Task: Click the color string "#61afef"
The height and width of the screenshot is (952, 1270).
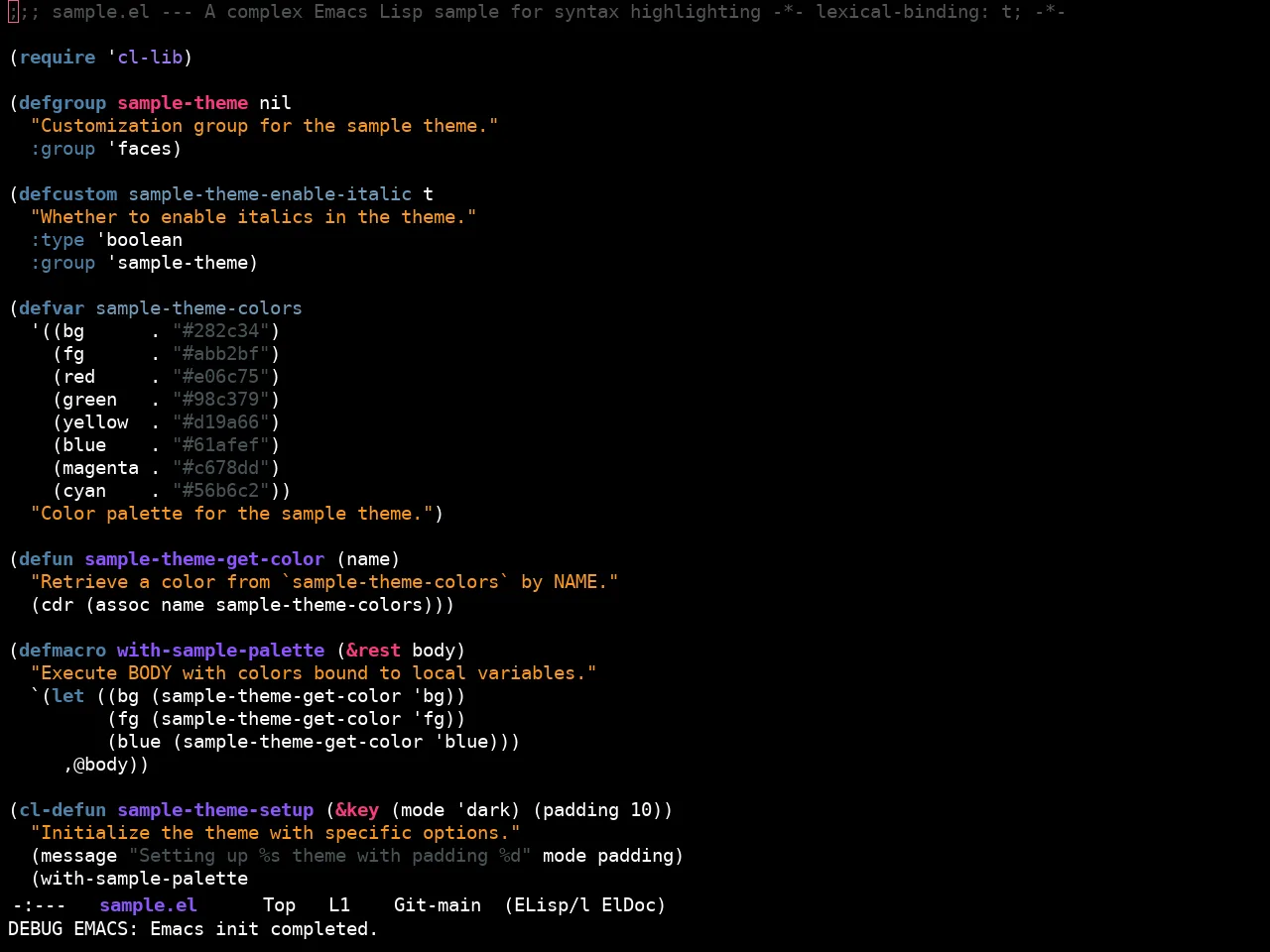Action: 221,445
